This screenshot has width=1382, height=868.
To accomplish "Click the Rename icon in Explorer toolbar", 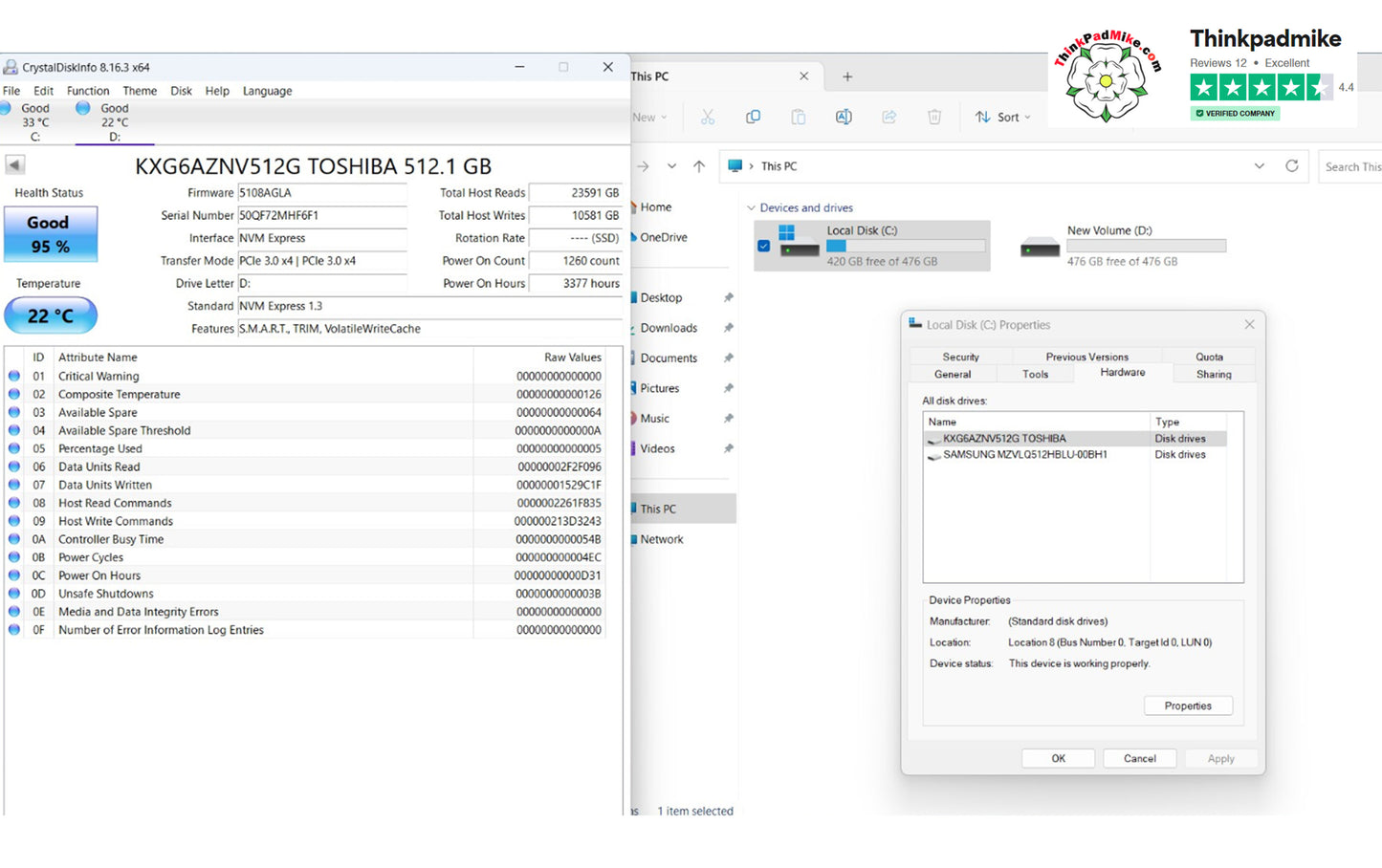I will pyautogui.click(x=844, y=117).
